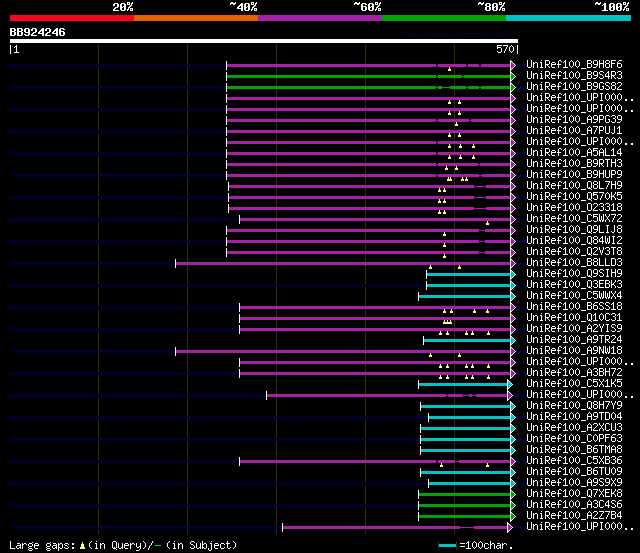Select the UniRef100_C5WWX4 label
Screen dimensions: 640x553
pyautogui.click(x=574, y=295)
